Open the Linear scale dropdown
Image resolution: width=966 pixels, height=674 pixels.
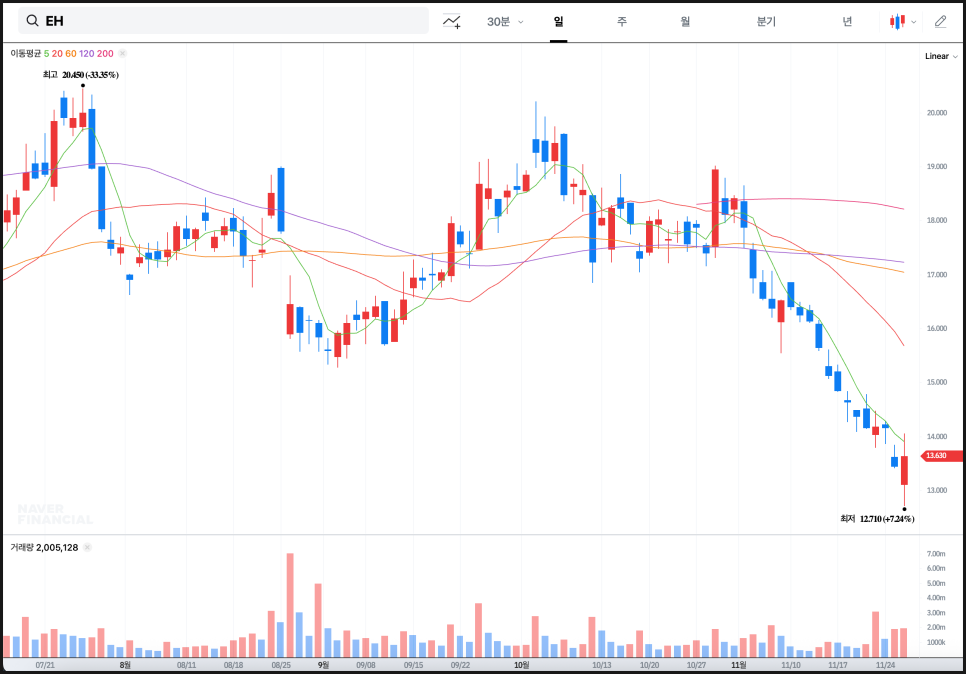pyautogui.click(x=940, y=56)
